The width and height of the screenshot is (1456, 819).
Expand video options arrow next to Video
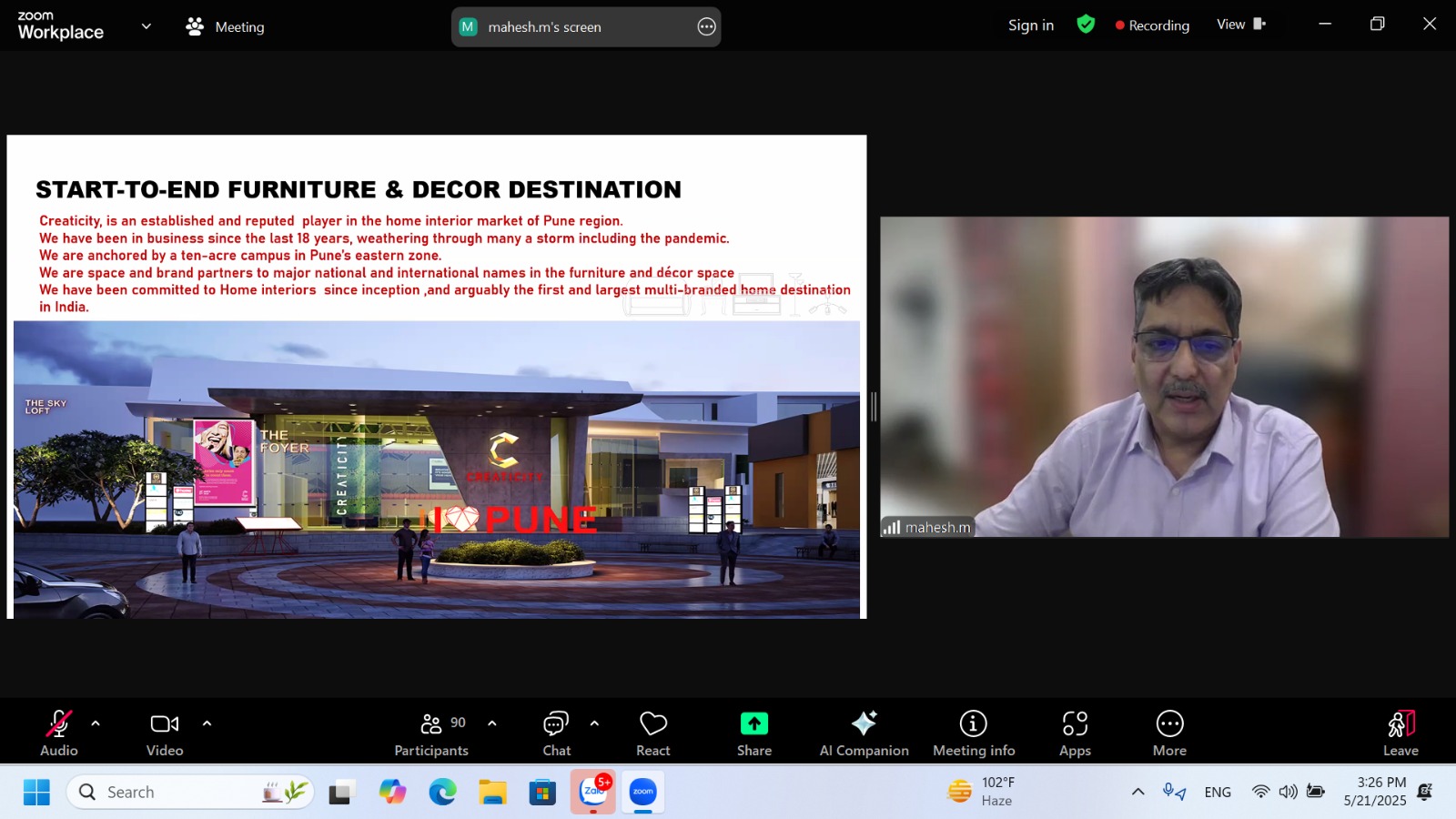click(207, 724)
